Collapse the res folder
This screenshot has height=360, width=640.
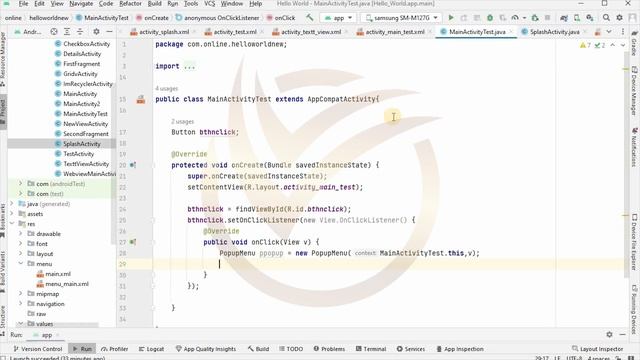pos(12,224)
